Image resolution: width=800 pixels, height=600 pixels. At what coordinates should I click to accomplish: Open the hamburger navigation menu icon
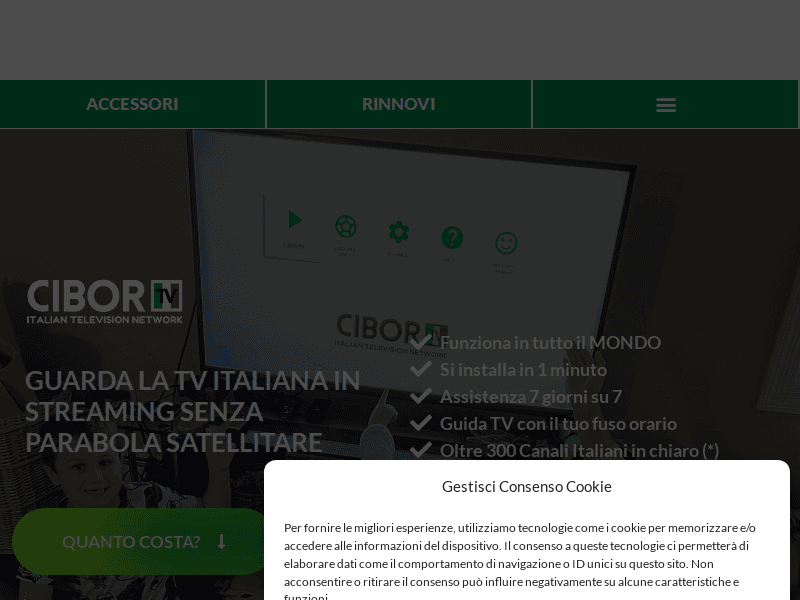click(666, 104)
